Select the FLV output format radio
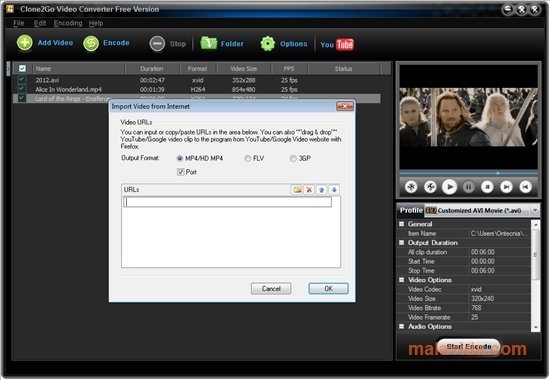This screenshot has height=380, width=550. click(x=248, y=158)
